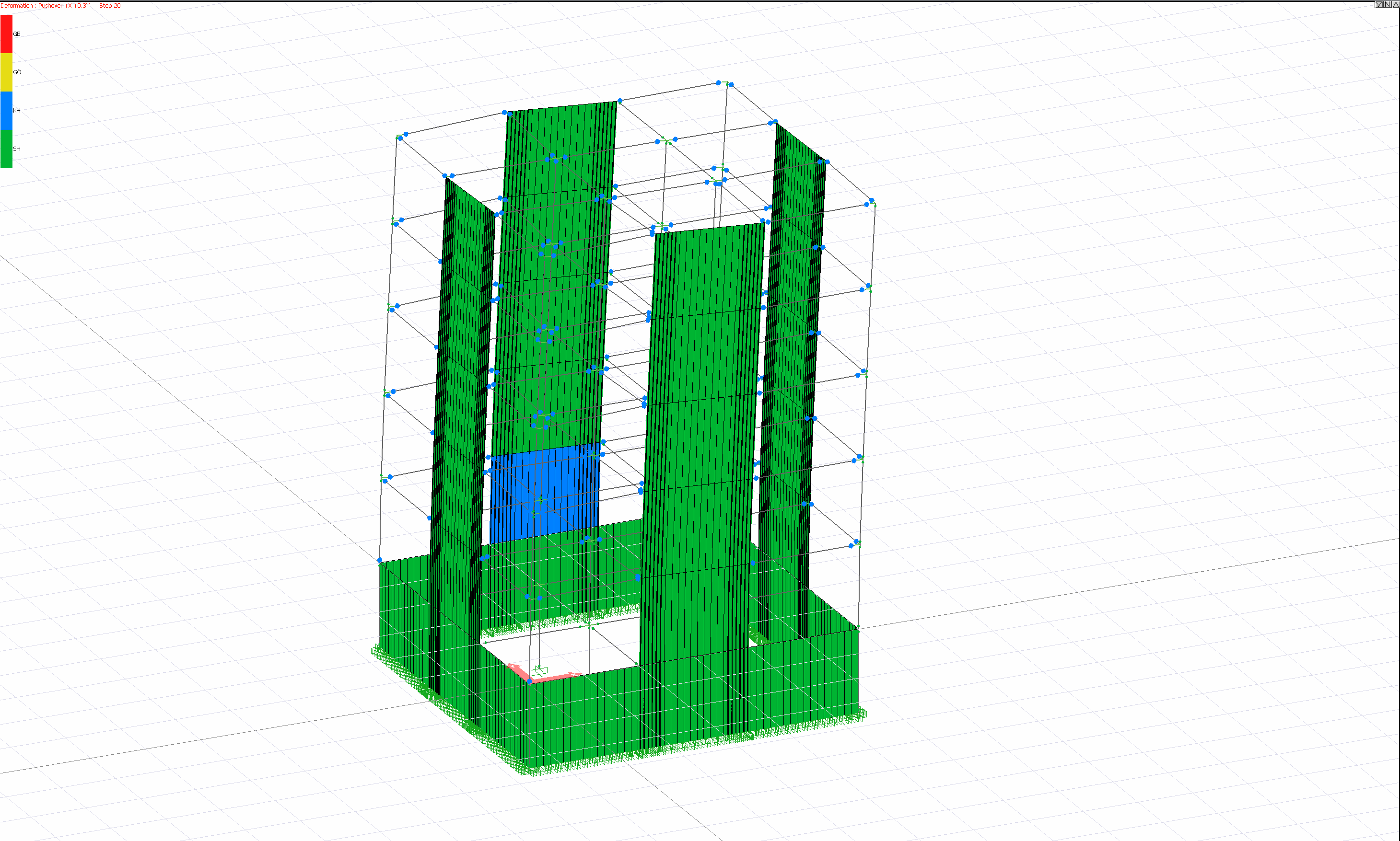The image size is (1400, 841).
Task: Click the Deformation Pushover Step 20 title
Action: [x=61, y=6]
